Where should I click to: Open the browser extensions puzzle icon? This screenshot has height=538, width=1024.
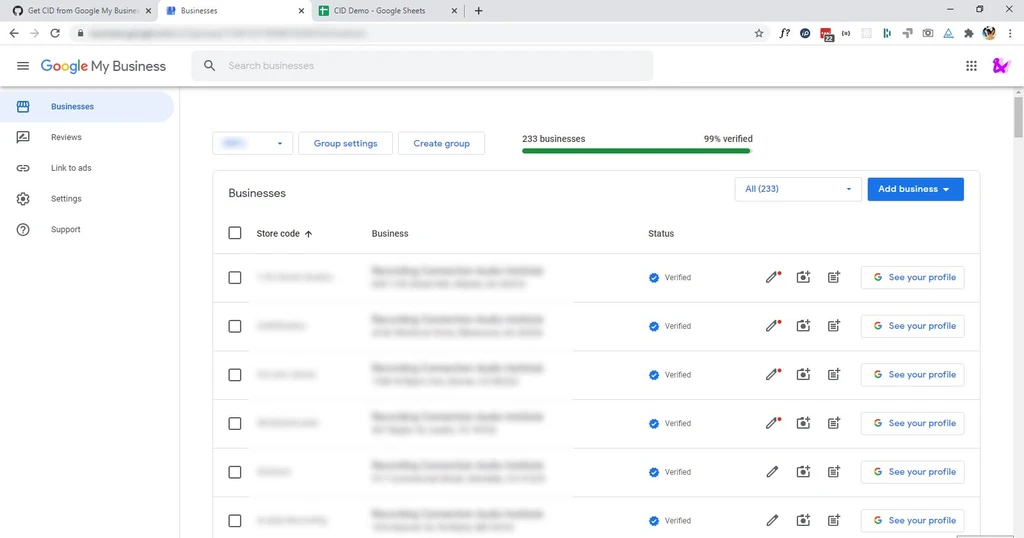(x=968, y=33)
